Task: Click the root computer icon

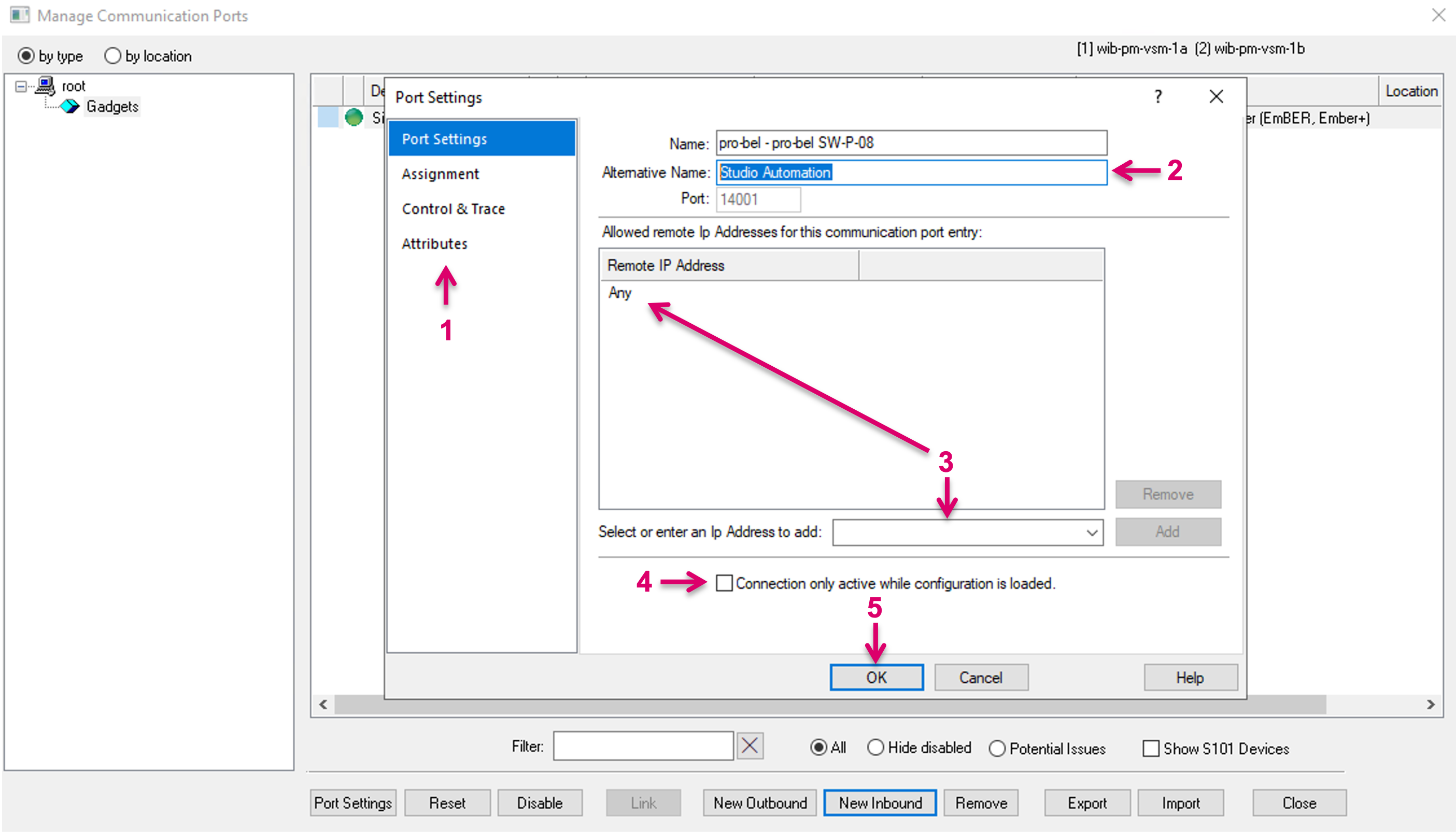Action: coord(45,86)
